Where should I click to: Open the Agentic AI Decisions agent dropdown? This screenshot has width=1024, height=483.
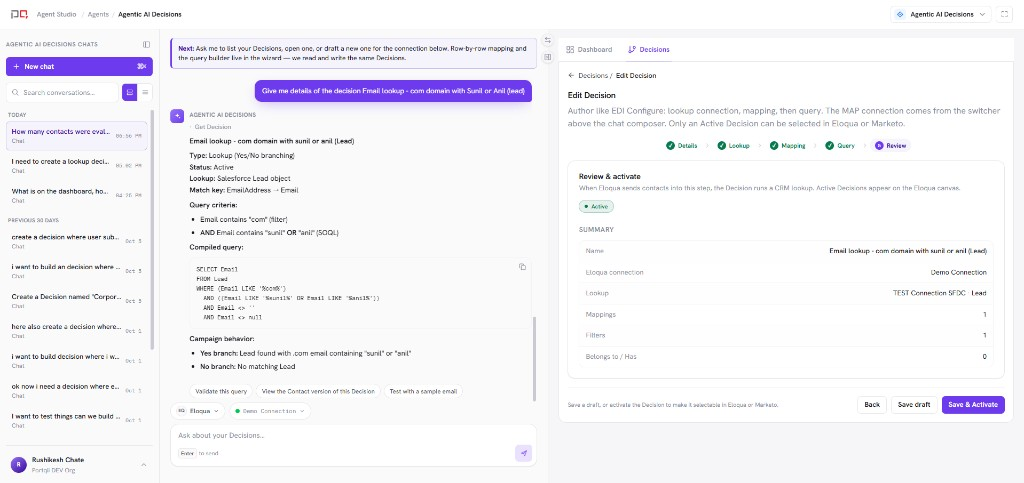click(x=940, y=14)
